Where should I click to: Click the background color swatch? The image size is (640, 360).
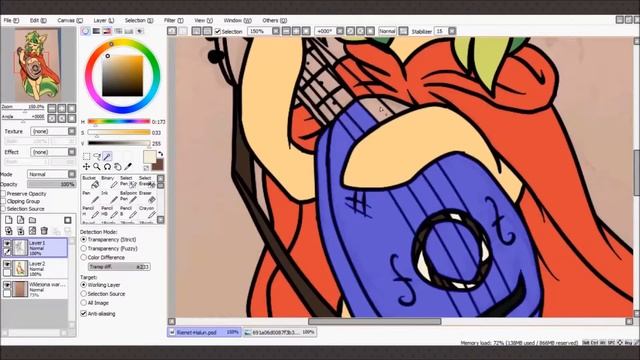click(158, 165)
